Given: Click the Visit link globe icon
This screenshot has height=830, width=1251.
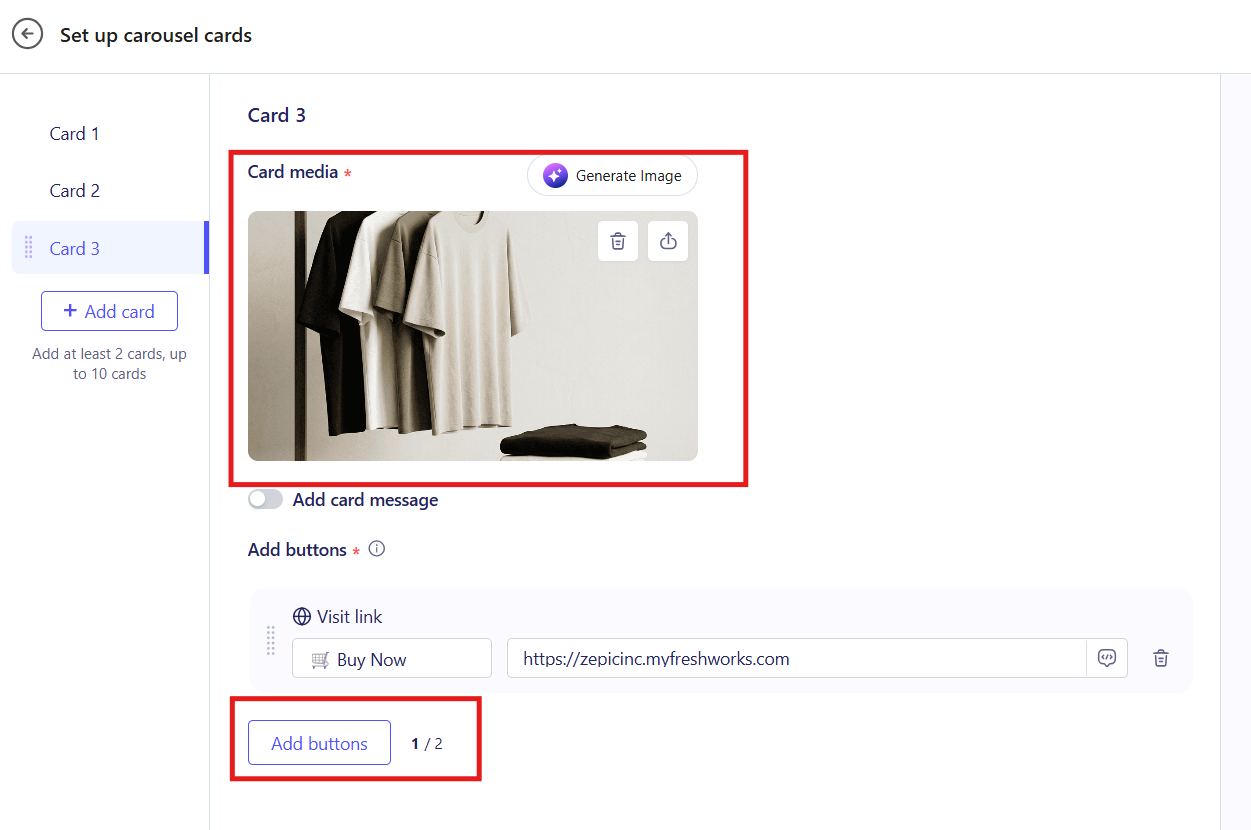Looking at the screenshot, I should (302, 617).
